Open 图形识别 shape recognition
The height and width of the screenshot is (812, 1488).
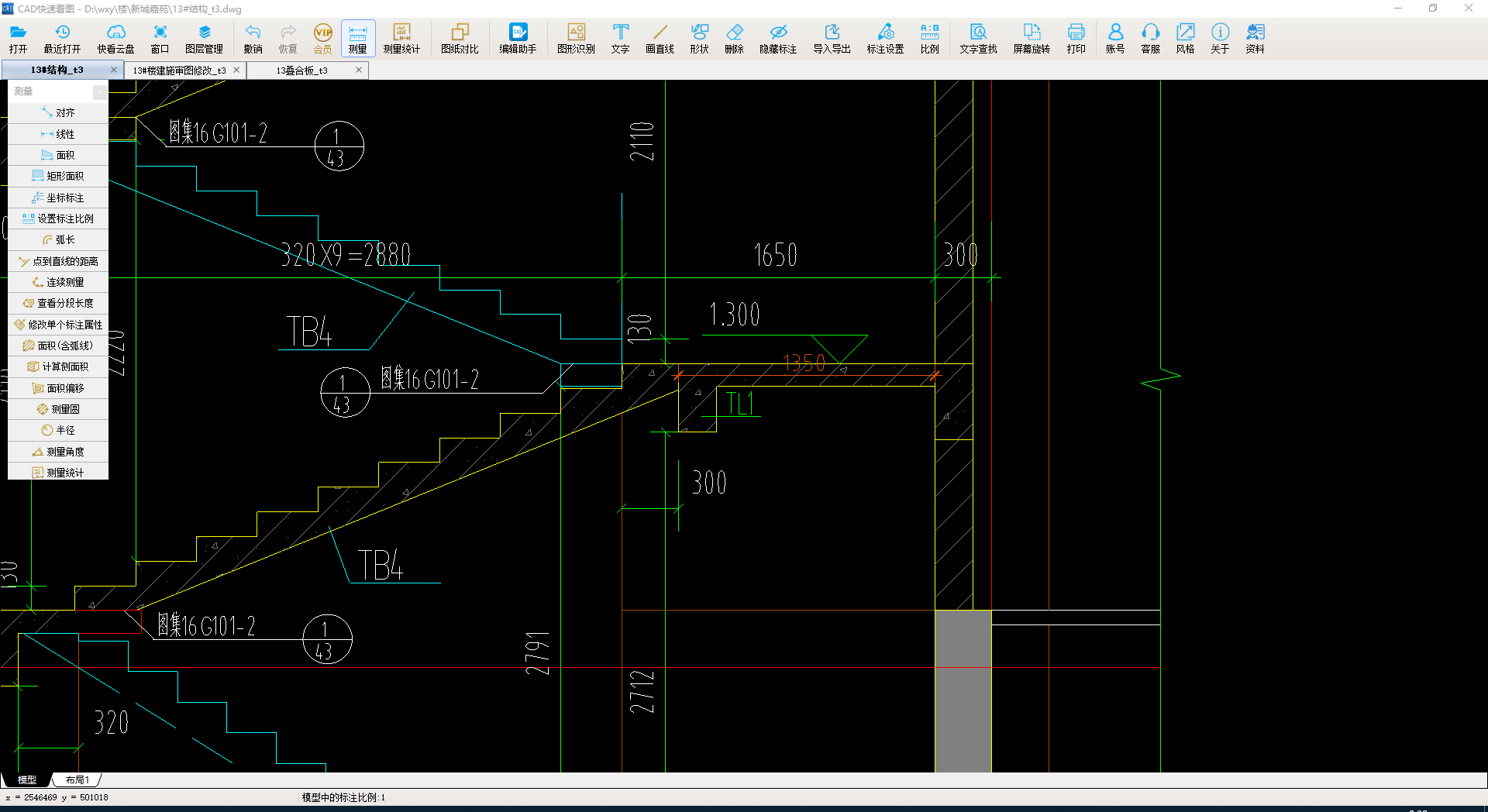pos(576,38)
